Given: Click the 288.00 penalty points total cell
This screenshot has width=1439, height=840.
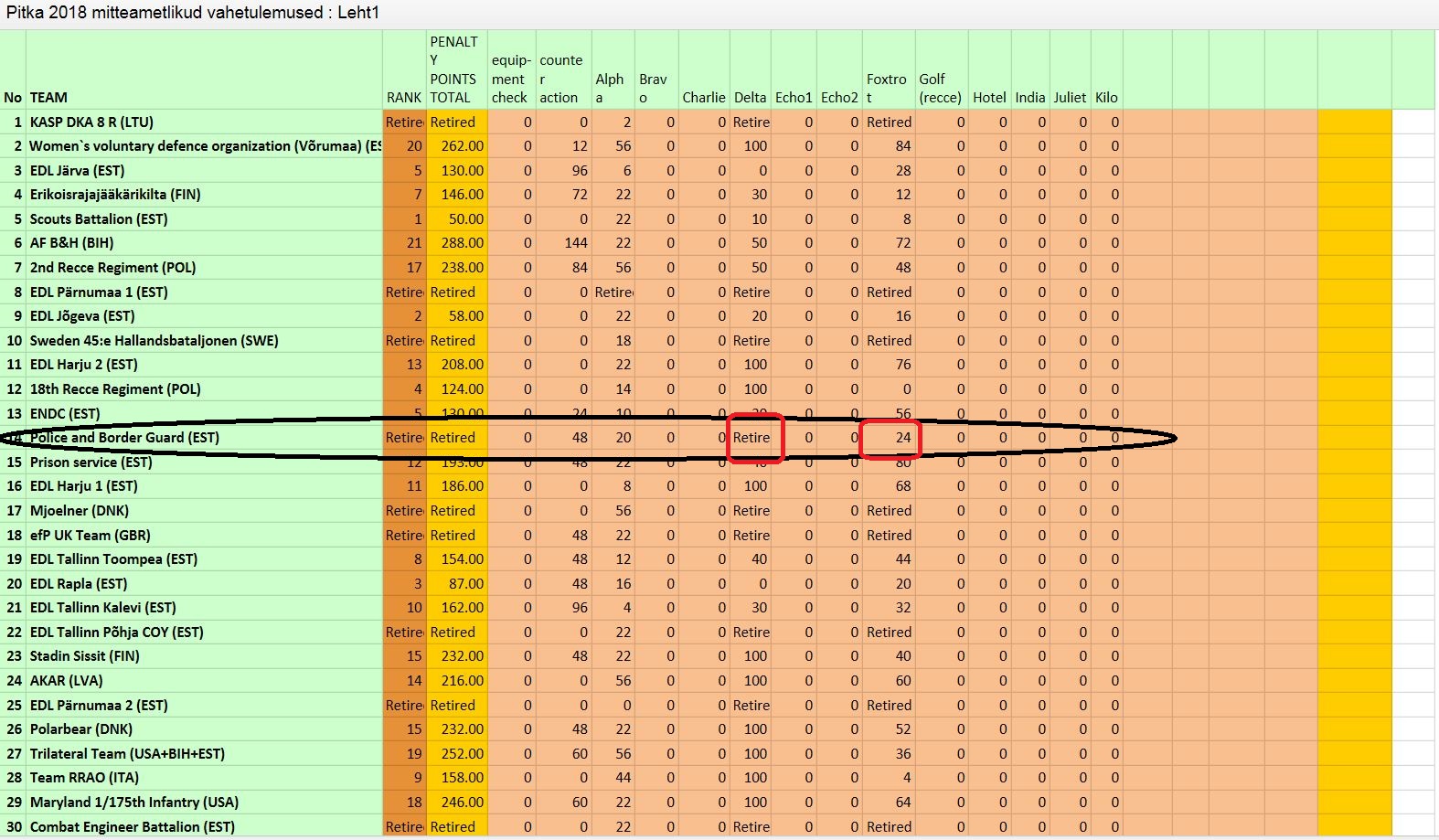Looking at the screenshot, I should coord(456,243).
